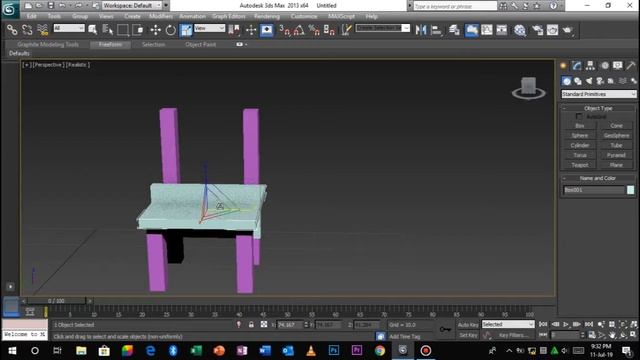Open the selection filter 'All' dropdown
The width and height of the screenshot is (640, 360).
point(69,28)
